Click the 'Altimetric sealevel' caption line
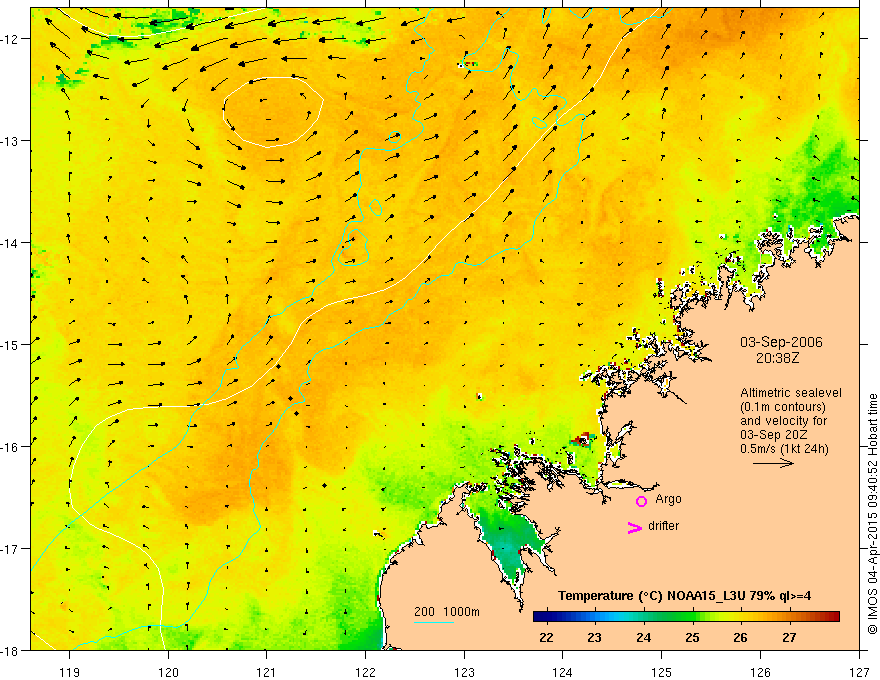 [791, 393]
